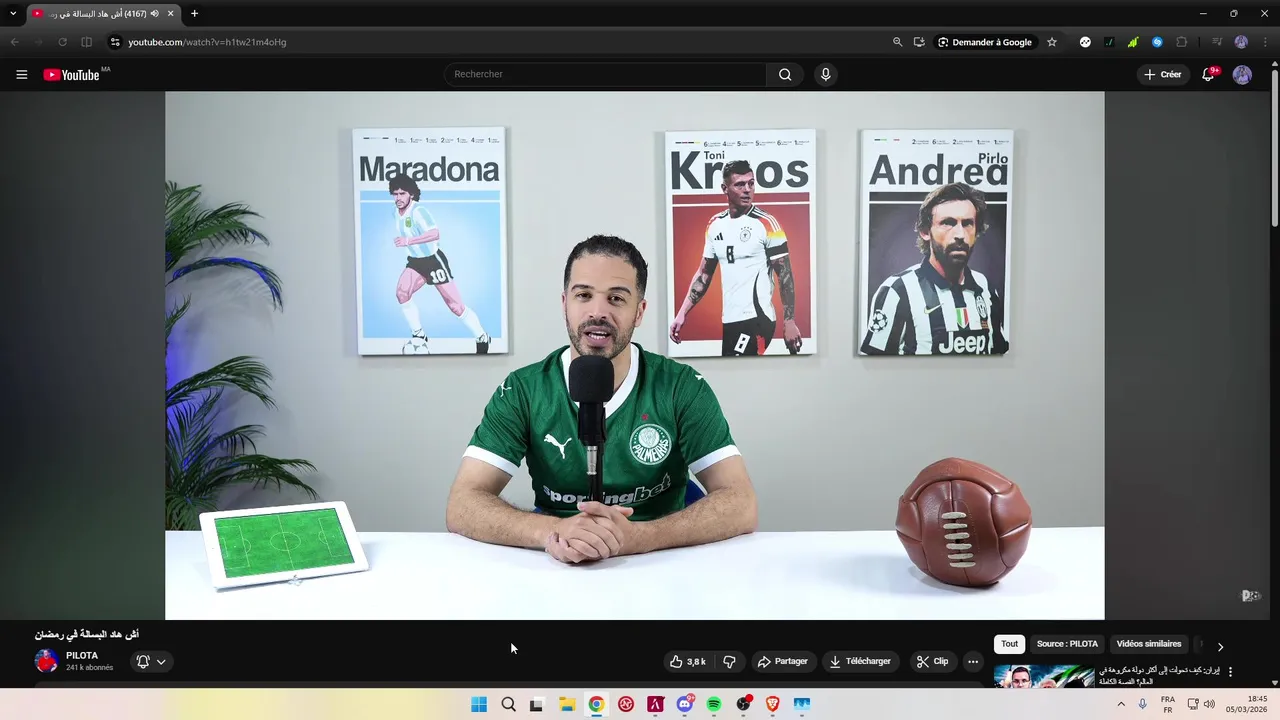This screenshot has height=720, width=1280.
Task: Open the Shazam extension icon
Action: click(1157, 42)
